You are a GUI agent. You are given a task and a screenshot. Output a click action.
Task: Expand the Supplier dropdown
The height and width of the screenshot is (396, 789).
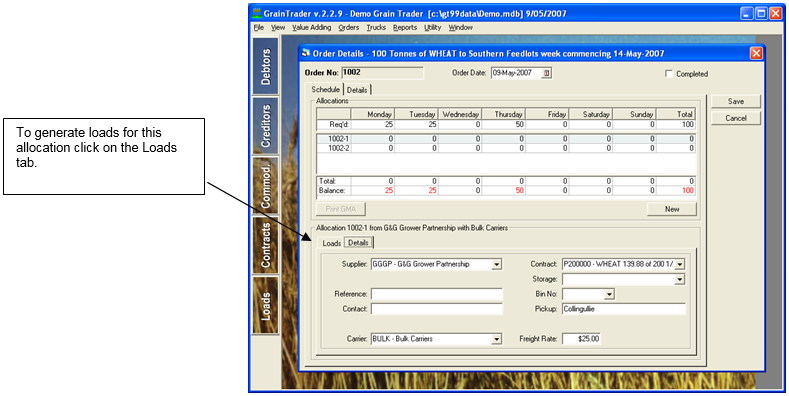pyautogui.click(x=497, y=264)
